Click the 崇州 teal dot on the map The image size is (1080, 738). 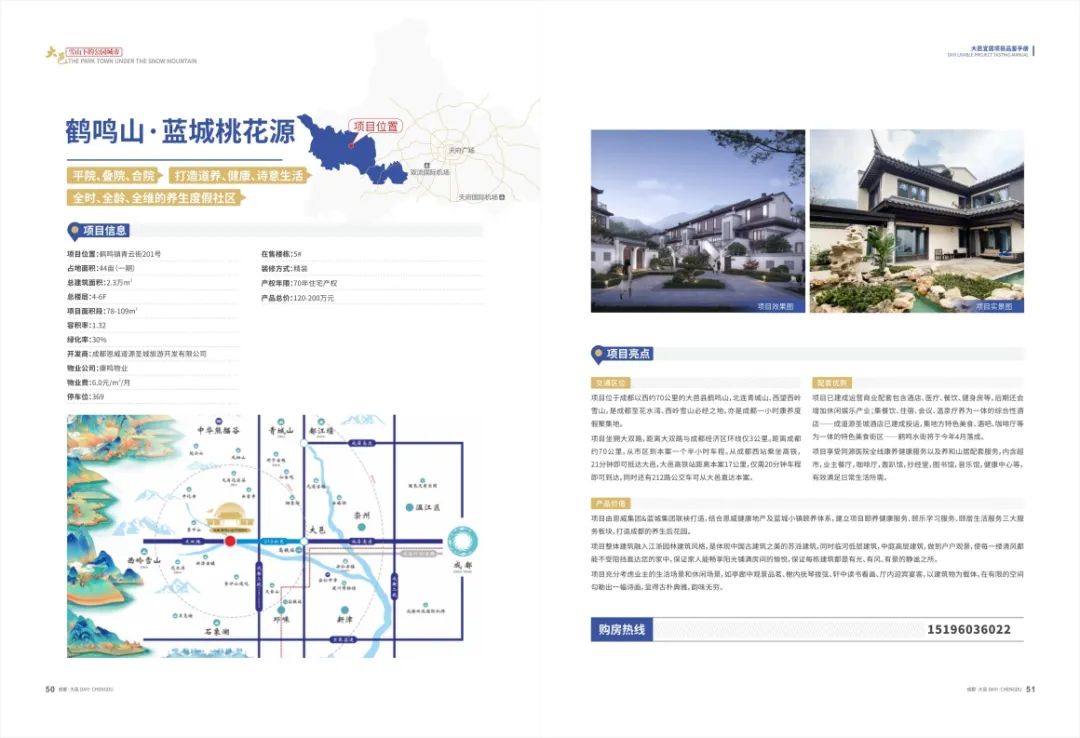coord(362,527)
